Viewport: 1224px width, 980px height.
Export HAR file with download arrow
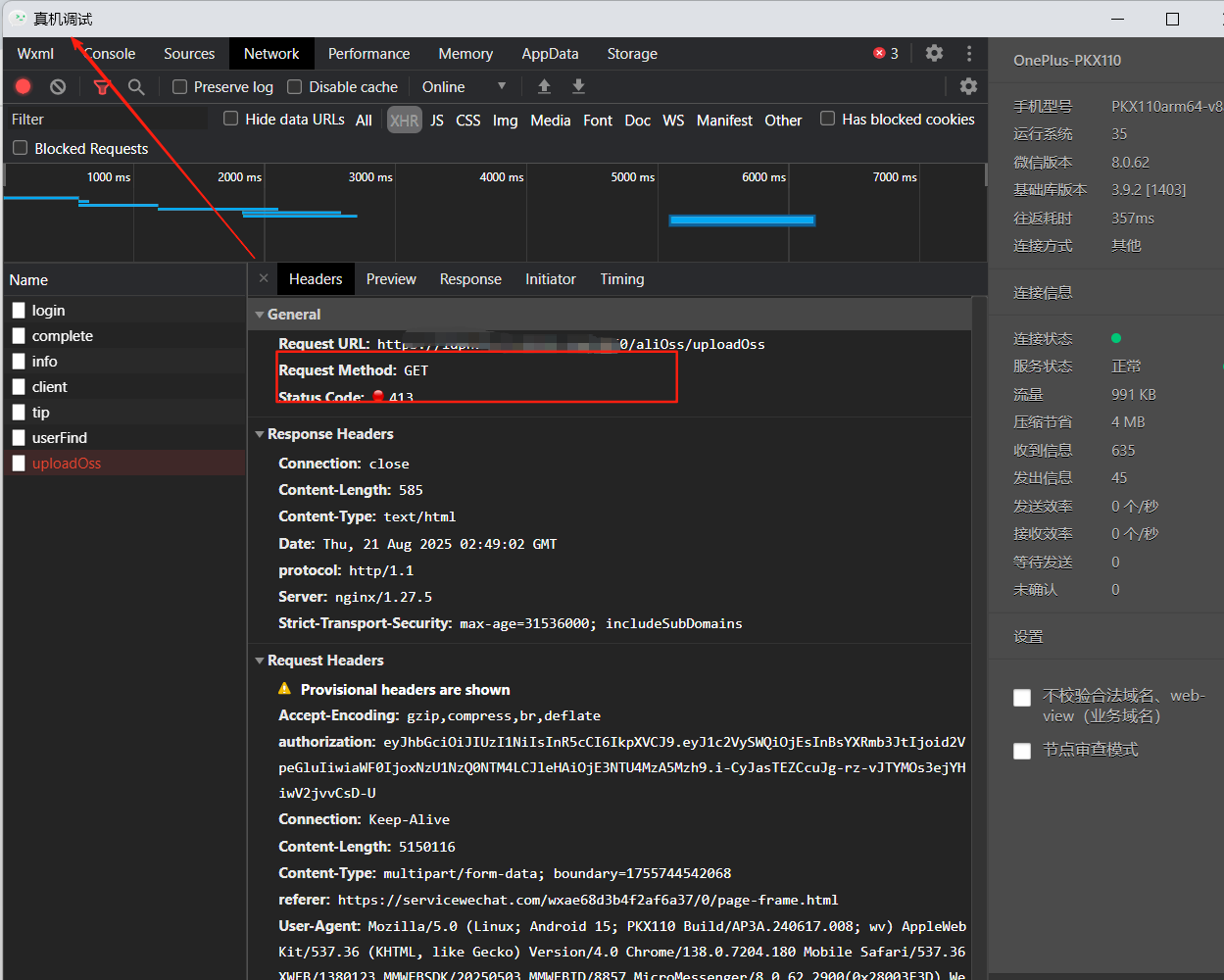(578, 86)
